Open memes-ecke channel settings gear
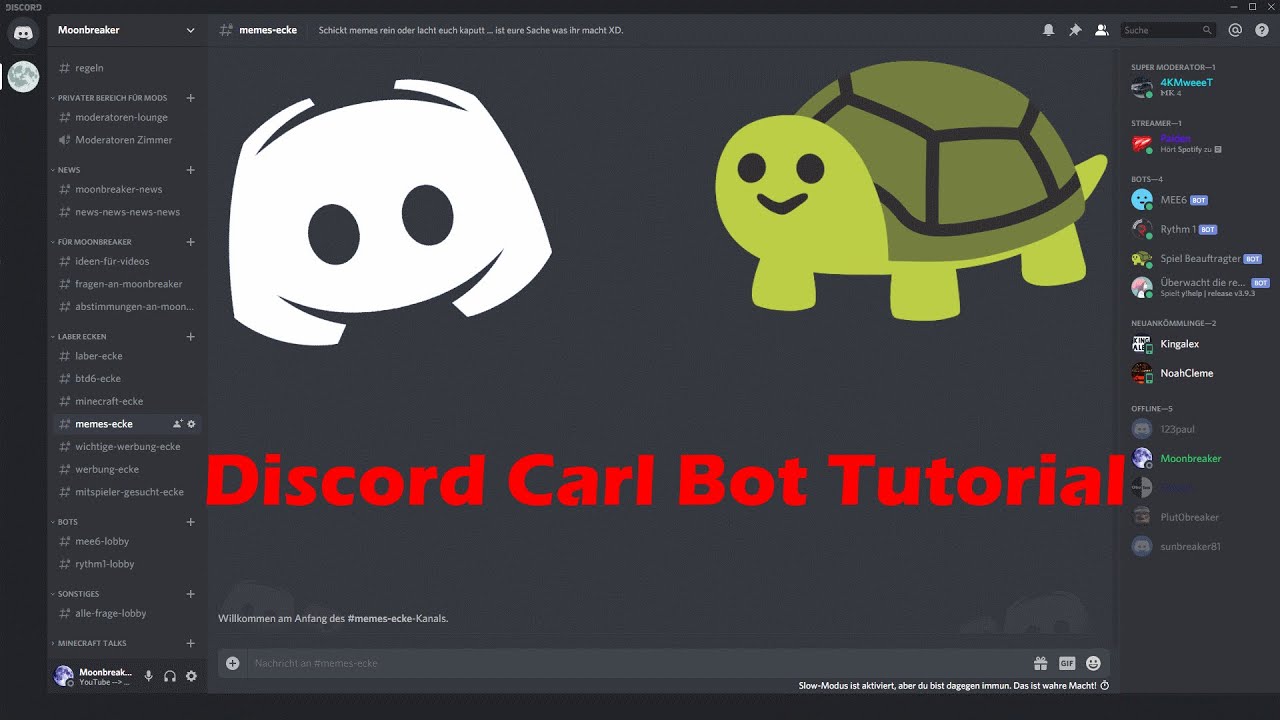This screenshot has height=720, width=1280. point(191,424)
